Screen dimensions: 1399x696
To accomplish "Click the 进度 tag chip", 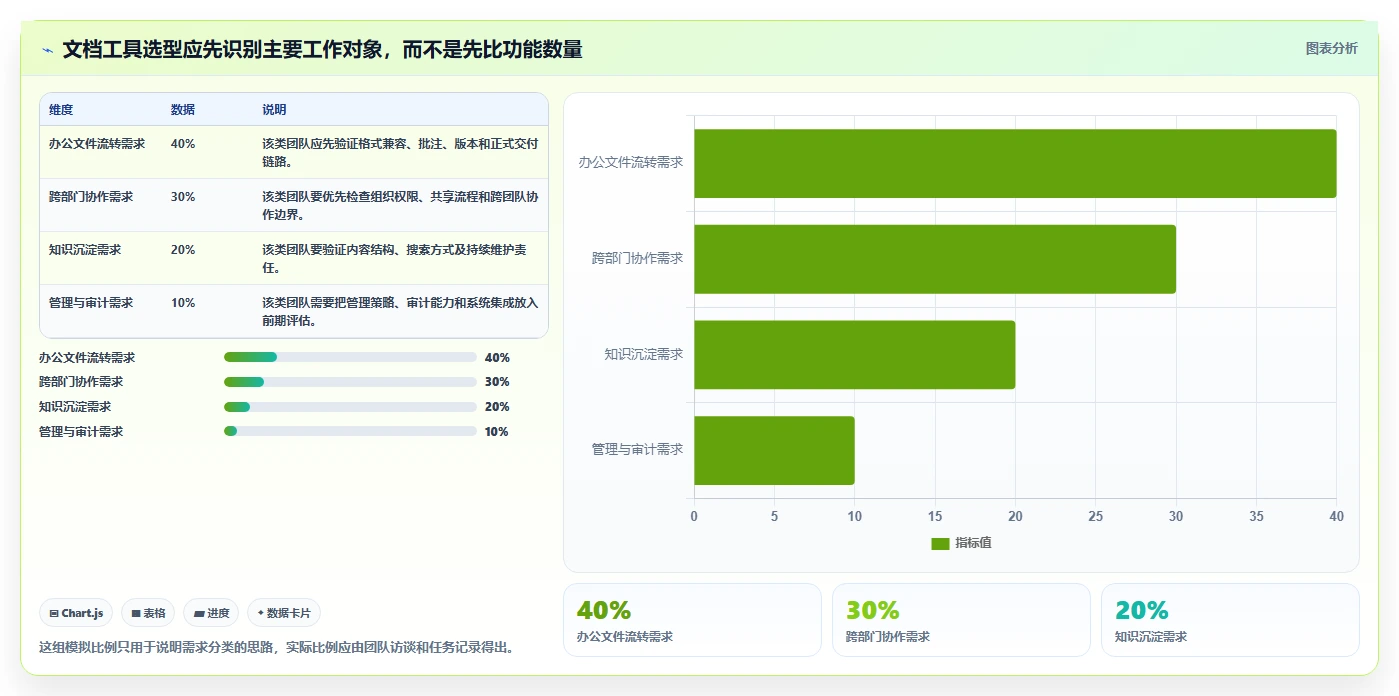I will point(211,613).
